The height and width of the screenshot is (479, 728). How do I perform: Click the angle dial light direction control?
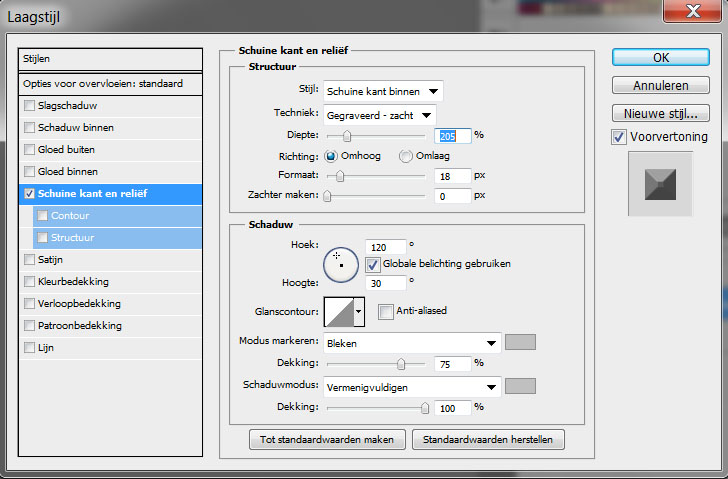pos(341,265)
